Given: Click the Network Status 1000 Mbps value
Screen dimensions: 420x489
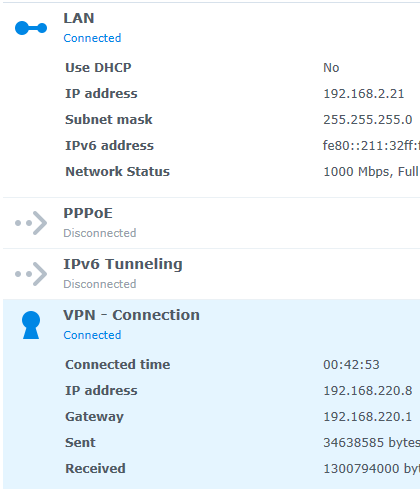Looking at the screenshot, I should click(371, 172).
